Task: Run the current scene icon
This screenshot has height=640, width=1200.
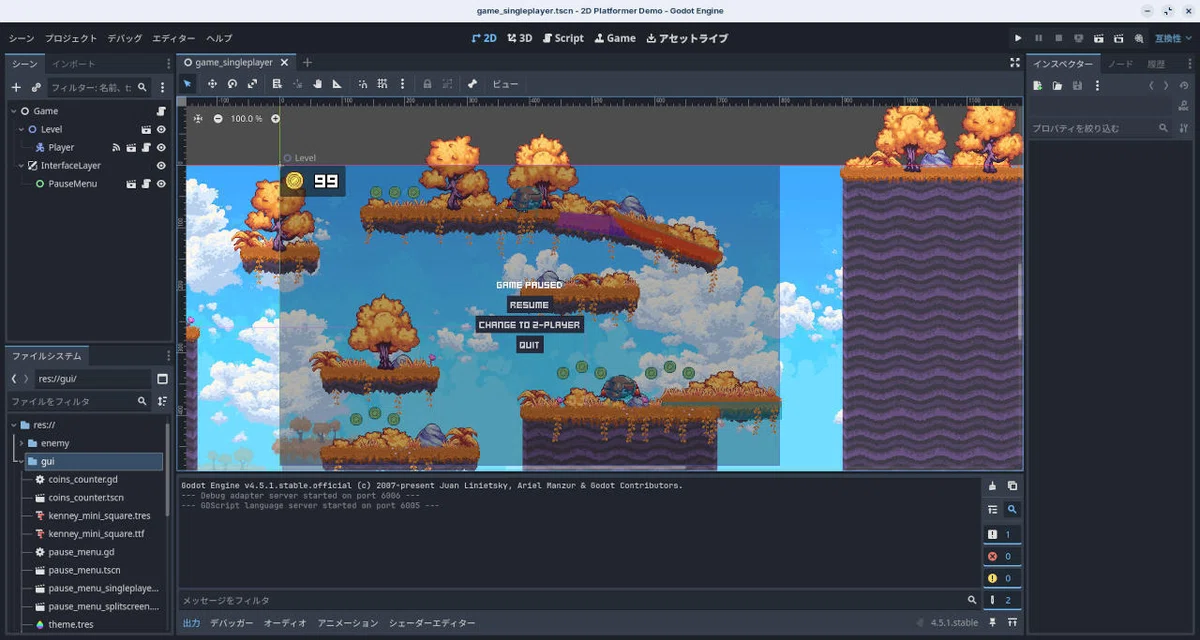Action: (1099, 38)
